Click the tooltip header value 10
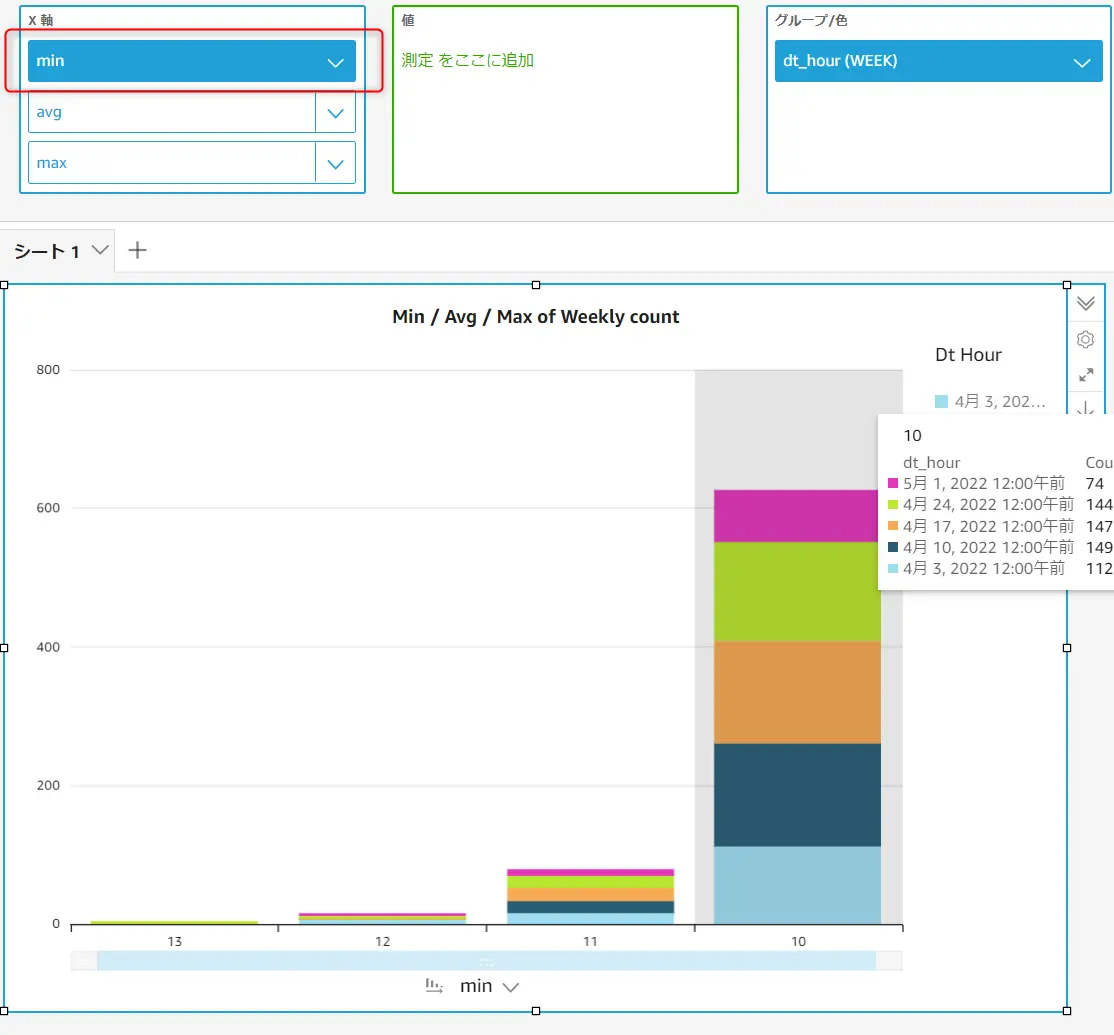The height and width of the screenshot is (1035, 1114). click(912, 435)
